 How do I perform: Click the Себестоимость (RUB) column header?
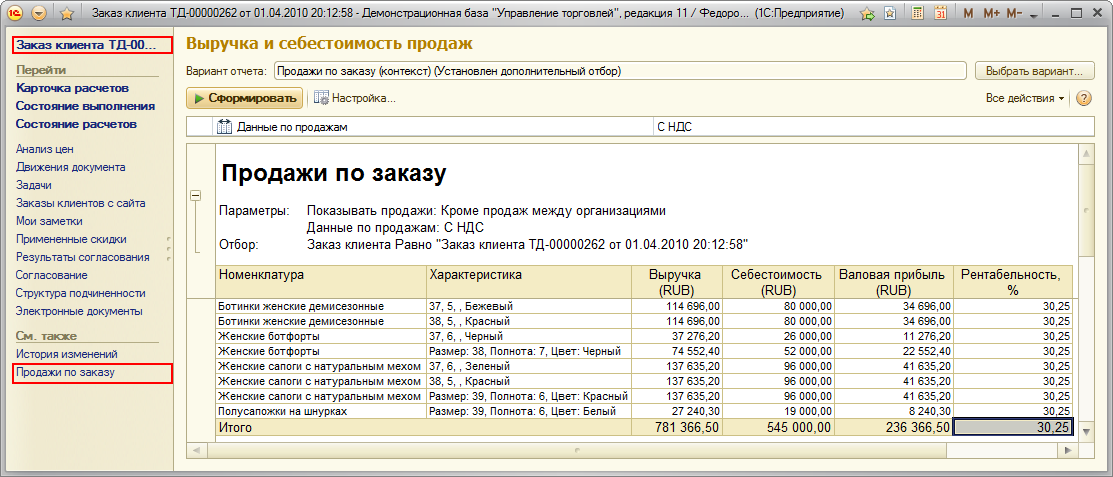click(778, 282)
